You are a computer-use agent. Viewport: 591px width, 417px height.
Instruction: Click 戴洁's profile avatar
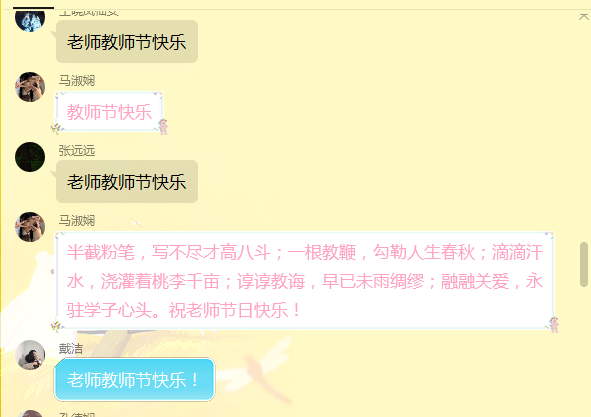coord(30,355)
